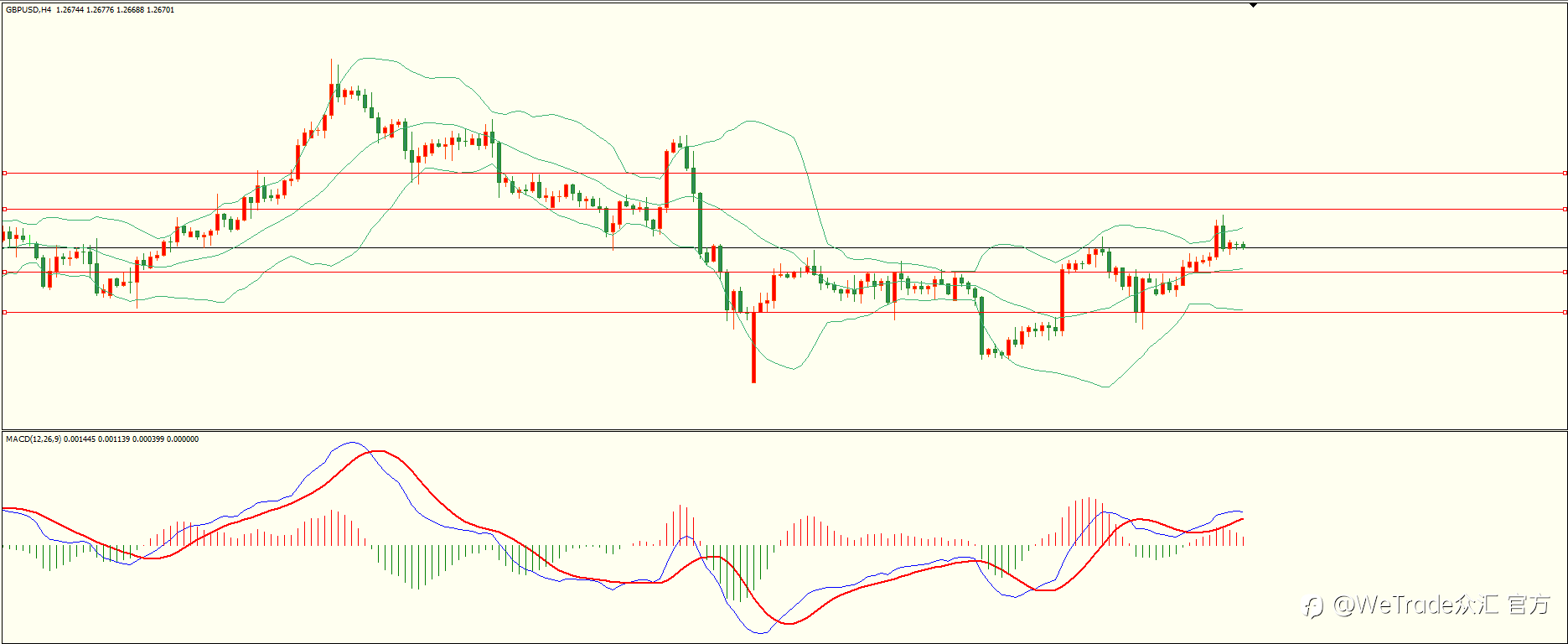Click the high price value 1.26776
This screenshot has width=1568, height=644.
coord(100,10)
